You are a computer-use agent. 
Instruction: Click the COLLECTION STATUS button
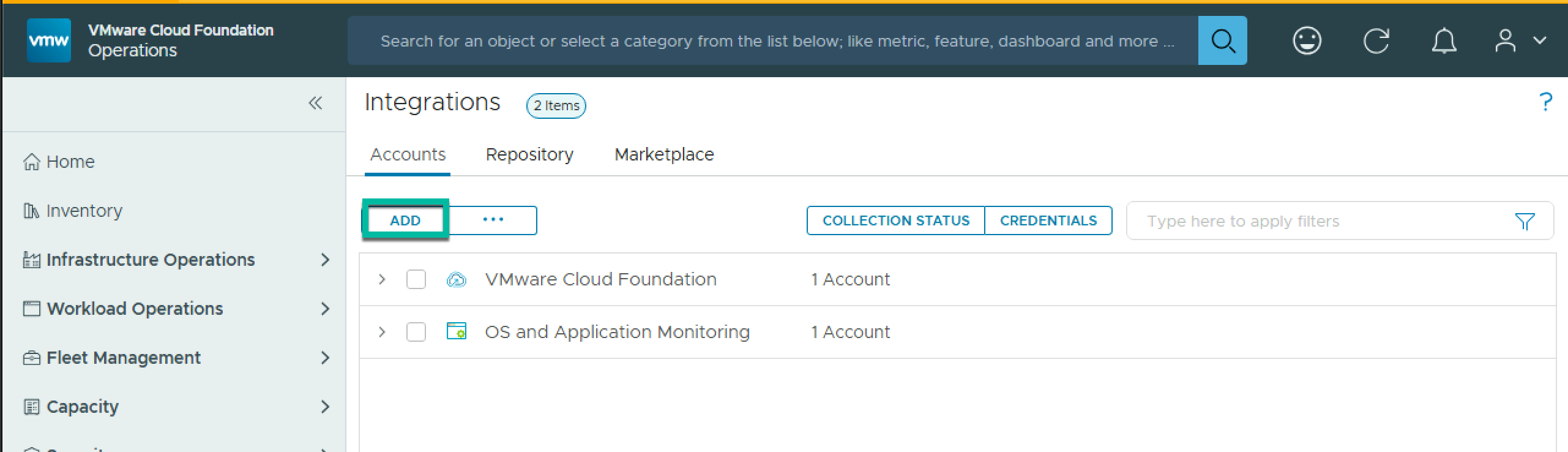(895, 220)
